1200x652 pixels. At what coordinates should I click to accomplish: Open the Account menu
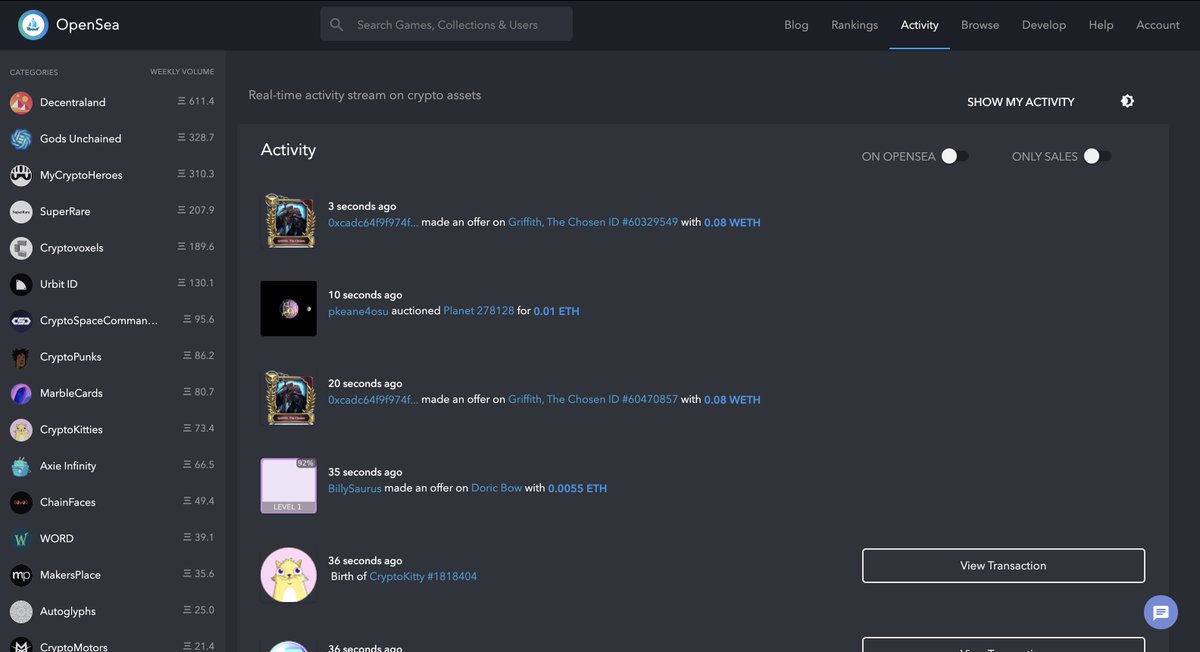tap(1158, 25)
